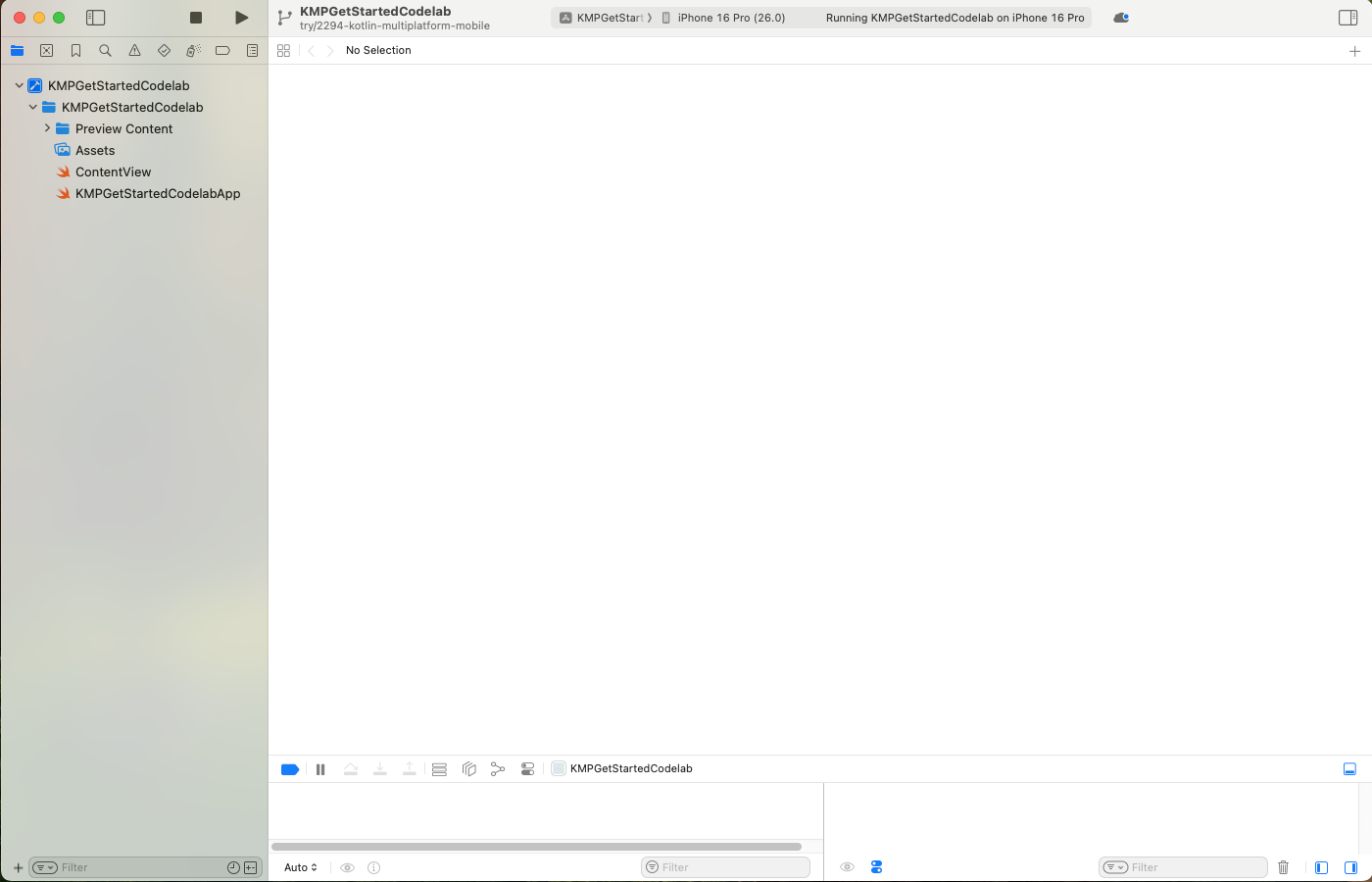Toggle the inspectors panel at top right

(1348, 18)
